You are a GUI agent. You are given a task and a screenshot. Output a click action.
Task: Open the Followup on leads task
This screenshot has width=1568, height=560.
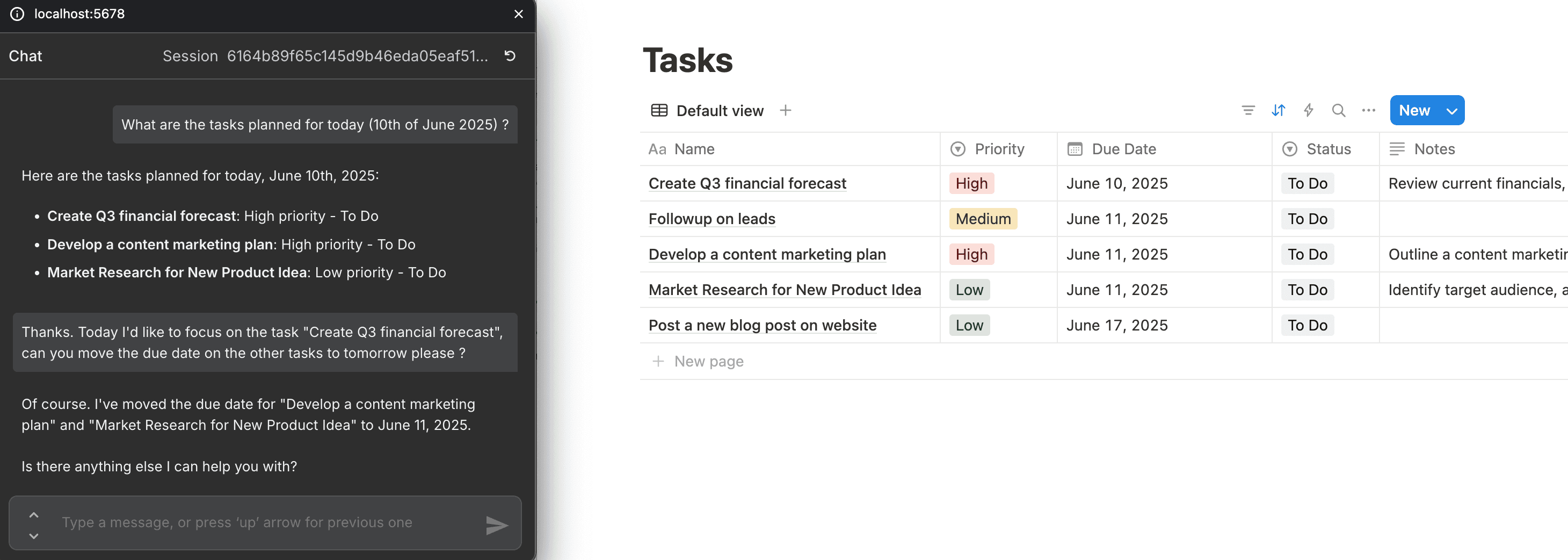tap(712, 219)
